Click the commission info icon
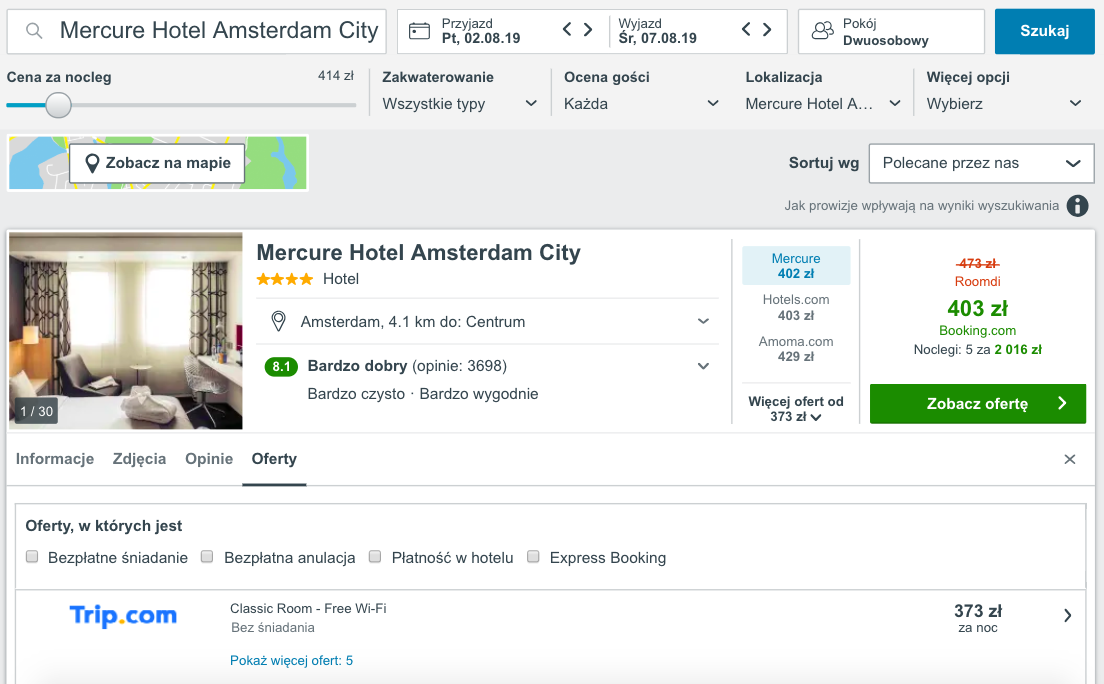The width and height of the screenshot is (1104, 684). tap(1077, 206)
